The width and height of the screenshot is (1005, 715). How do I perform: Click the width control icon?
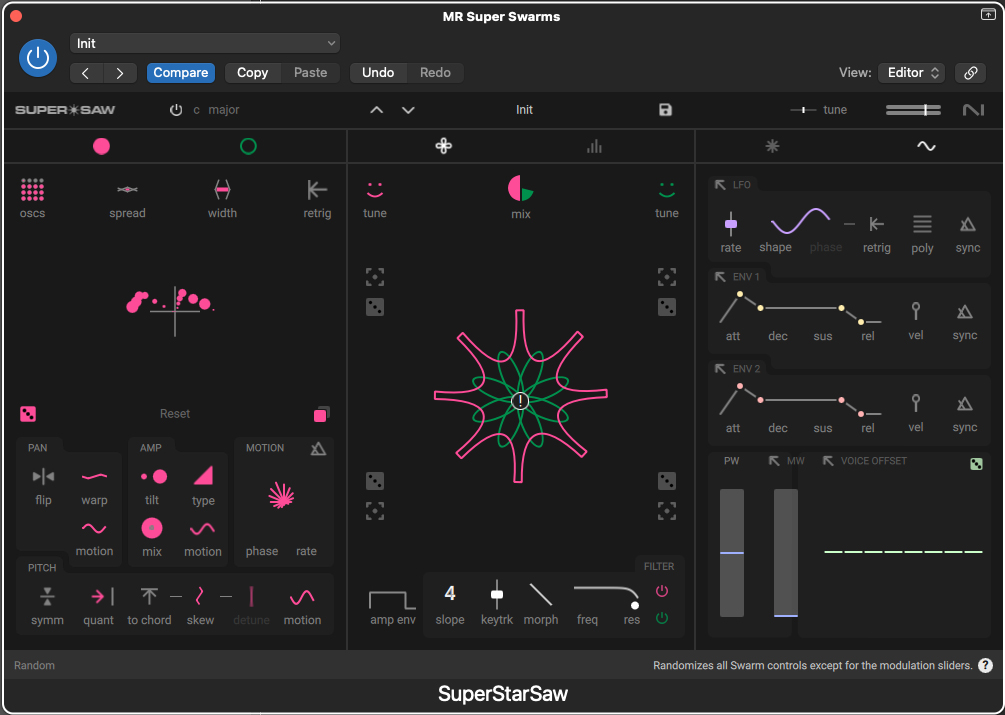pos(222,190)
